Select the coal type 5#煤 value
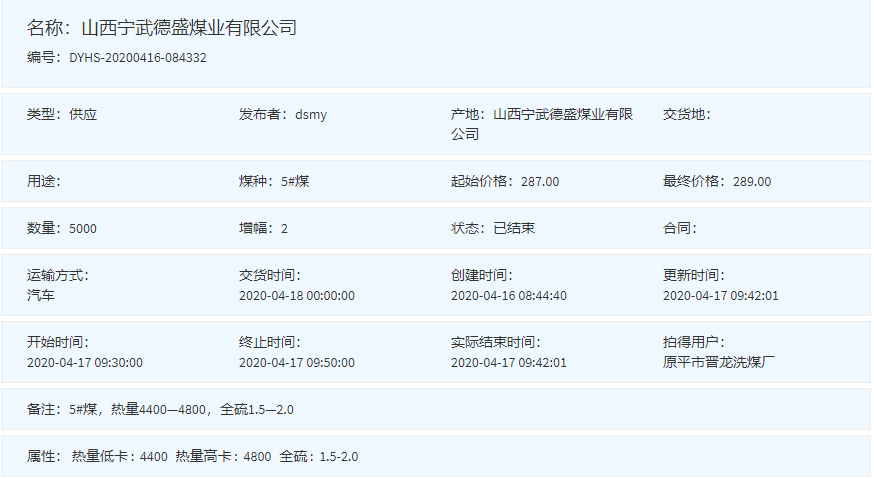874x478 pixels. tap(295, 181)
